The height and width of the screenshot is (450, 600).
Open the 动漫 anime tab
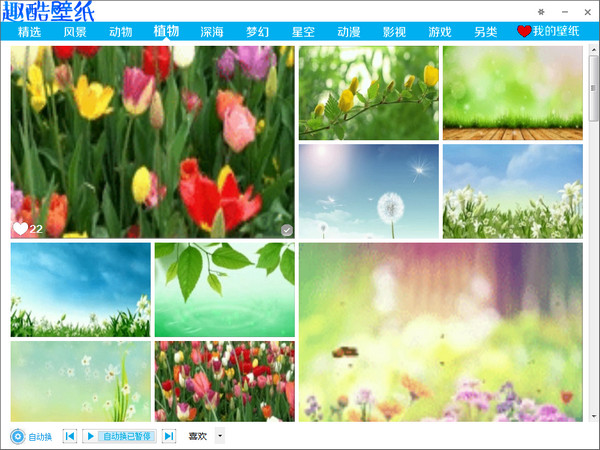(x=349, y=32)
